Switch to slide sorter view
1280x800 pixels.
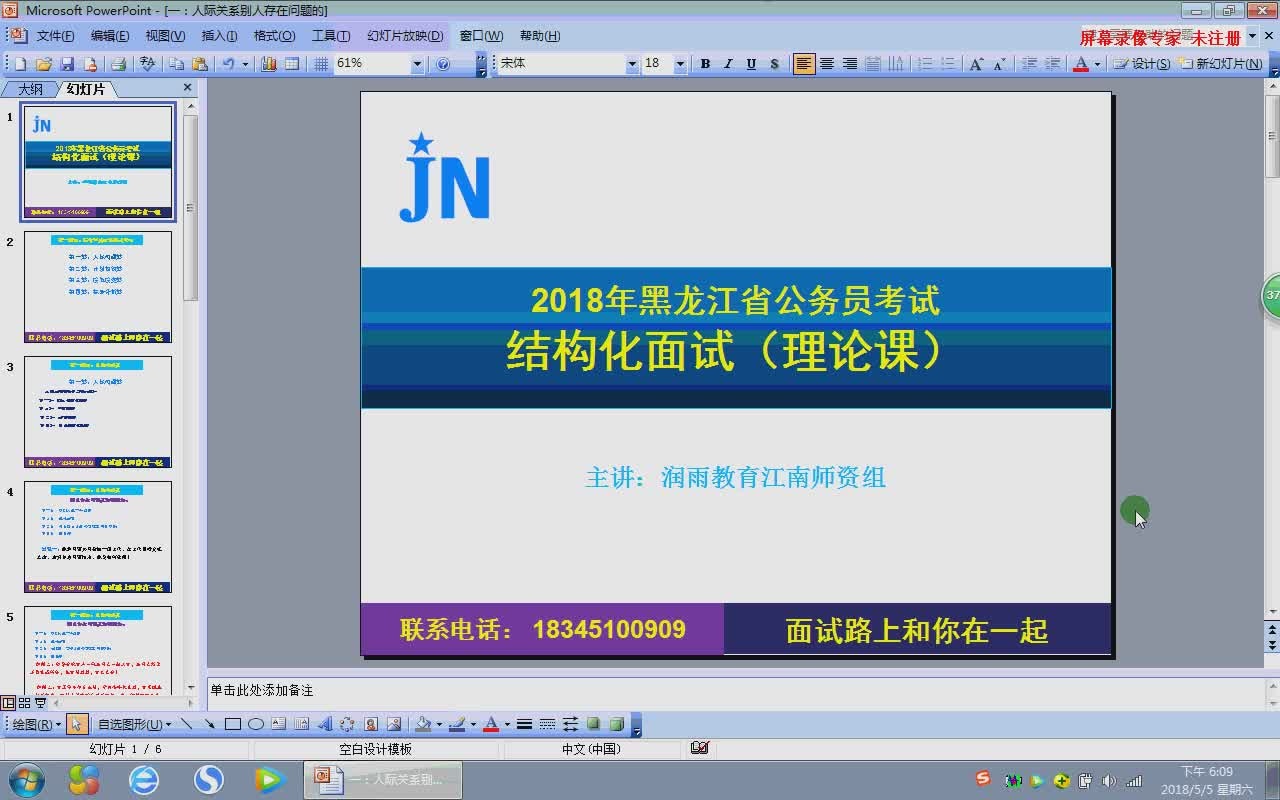click(25, 703)
